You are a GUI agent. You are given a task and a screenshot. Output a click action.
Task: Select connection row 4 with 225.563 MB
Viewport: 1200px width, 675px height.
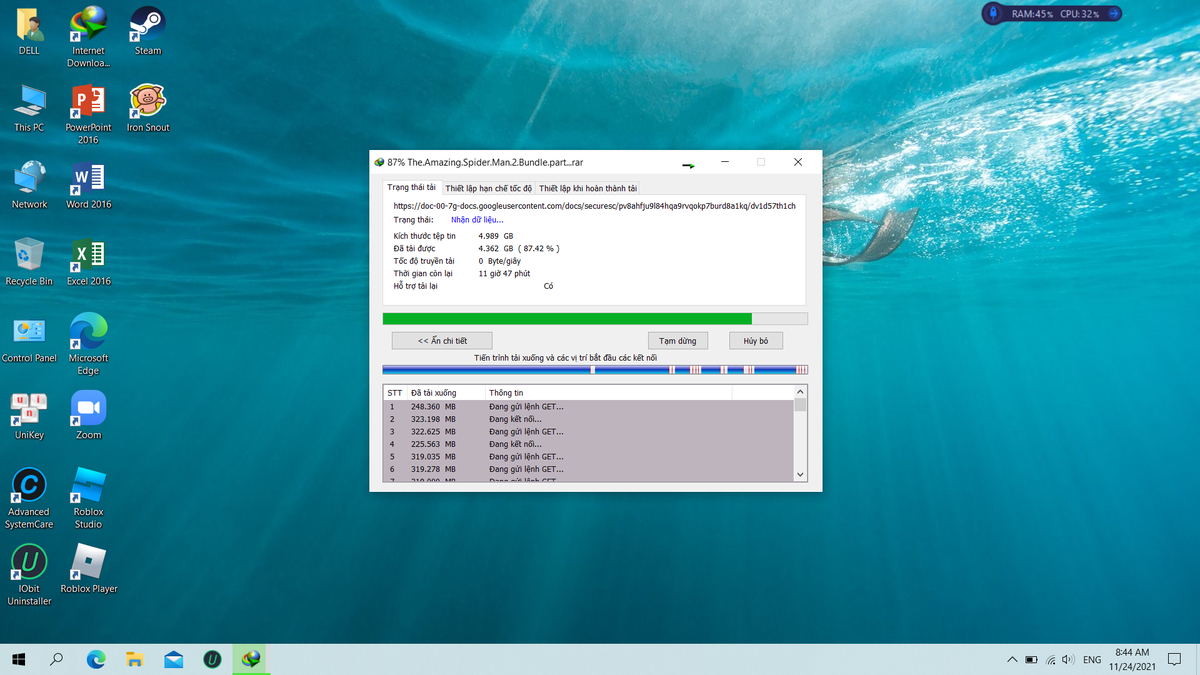pyautogui.click(x=589, y=444)
